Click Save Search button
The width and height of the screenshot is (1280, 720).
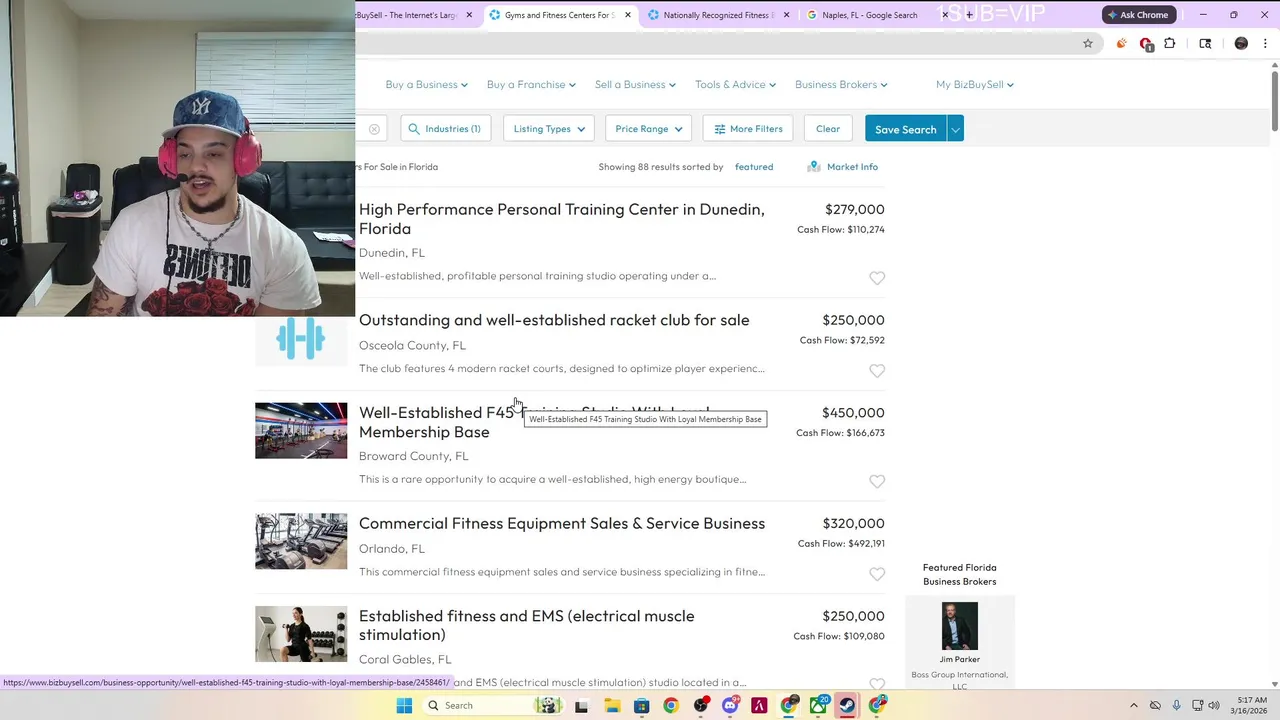(x=906, y=129)
